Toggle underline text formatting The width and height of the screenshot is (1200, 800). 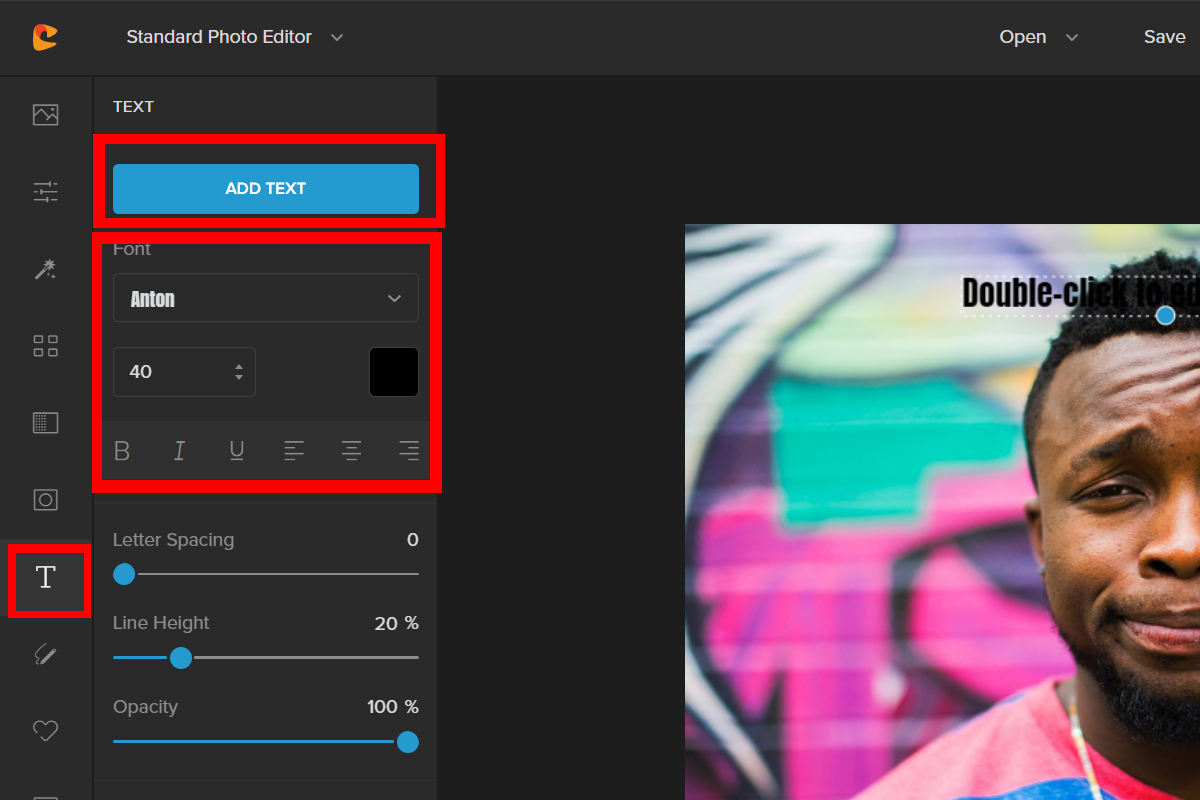[237, 451]
